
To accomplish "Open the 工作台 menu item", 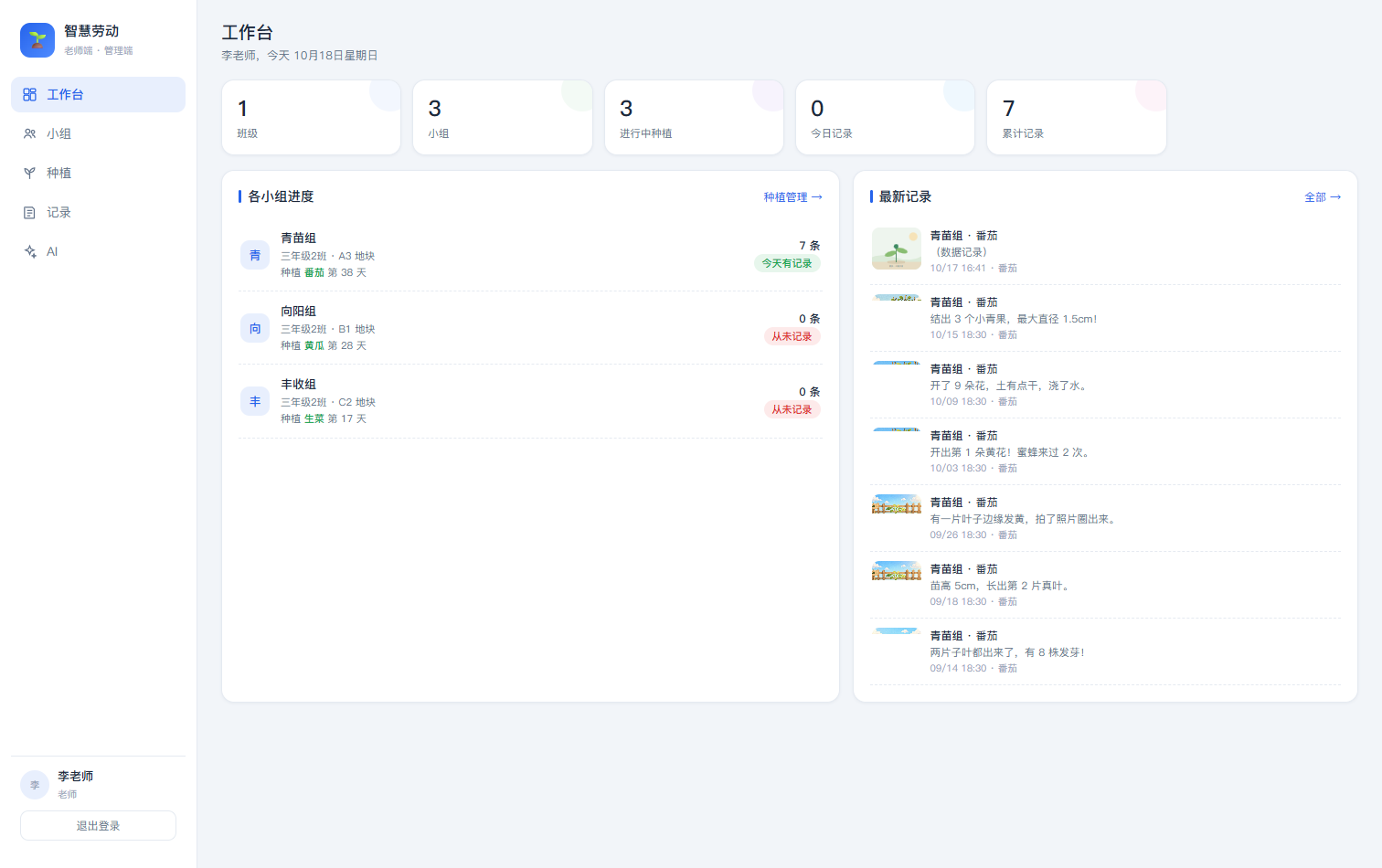I will point(98,95).
